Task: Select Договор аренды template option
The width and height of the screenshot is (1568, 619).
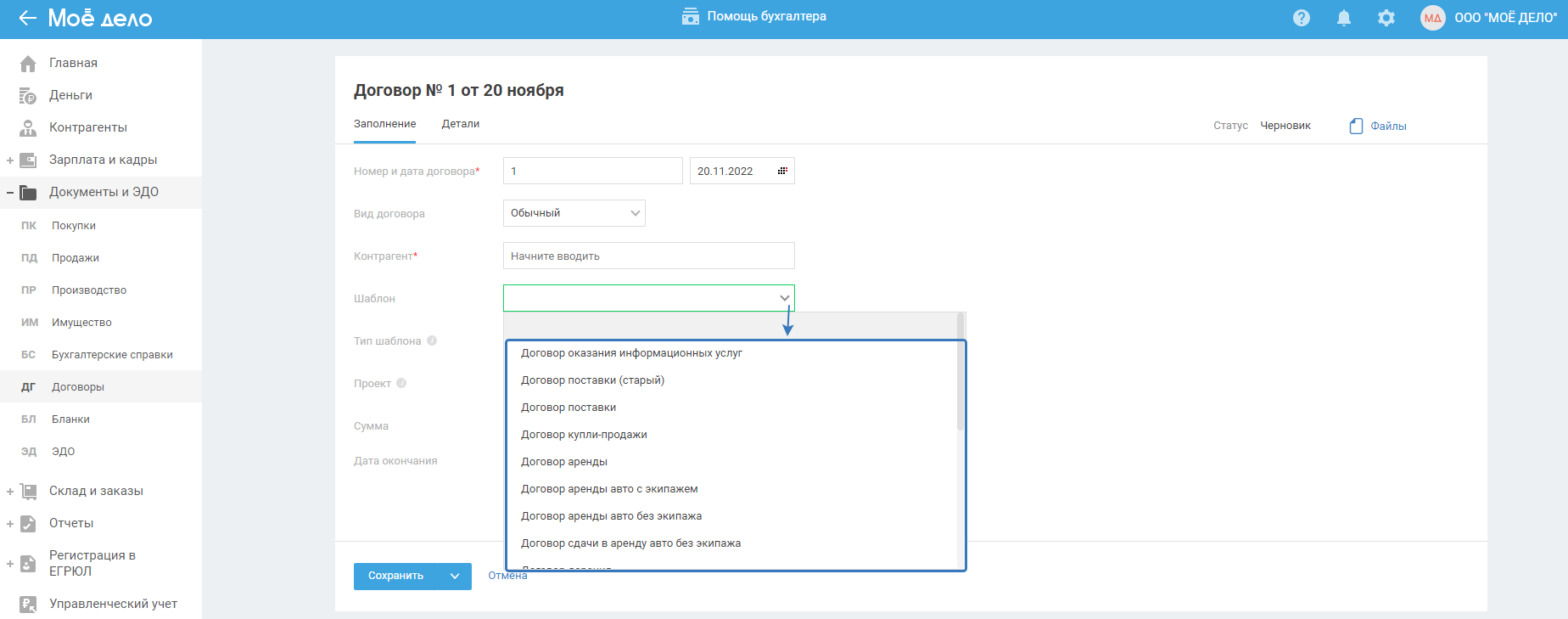Action: pos(564,462)
